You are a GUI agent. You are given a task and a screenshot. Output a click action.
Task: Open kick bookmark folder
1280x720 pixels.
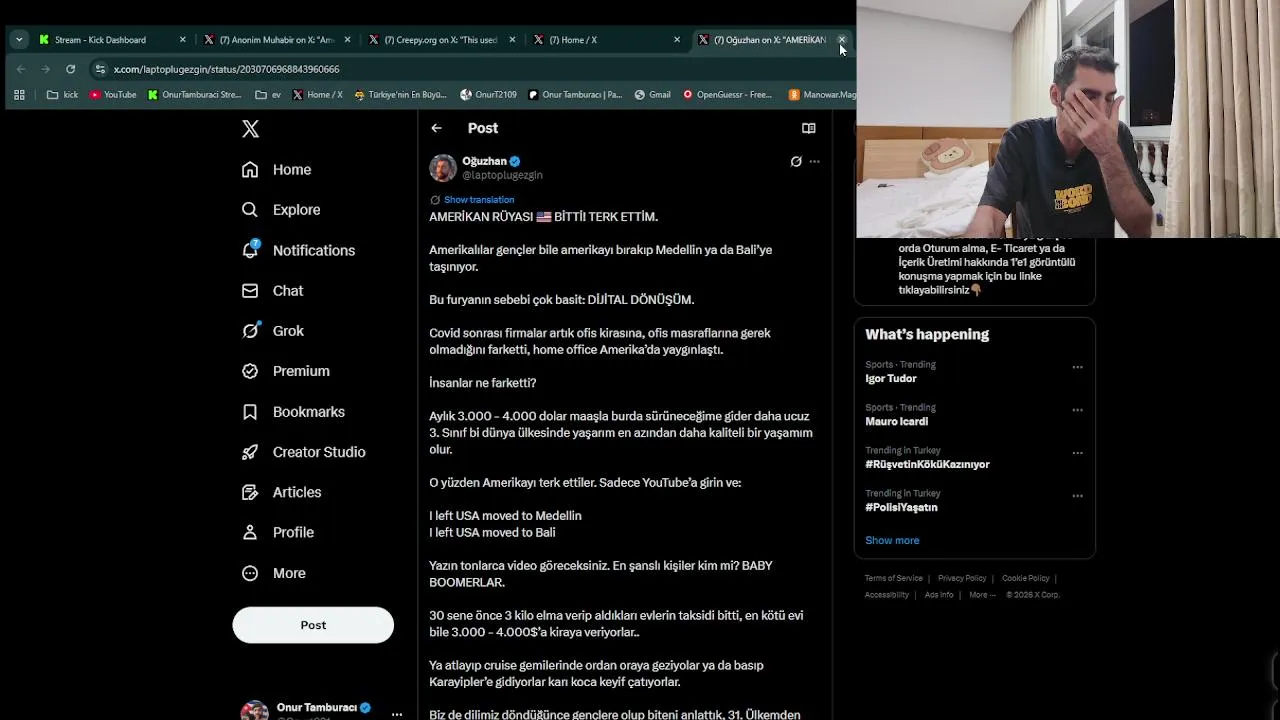[x=62, y=95]
